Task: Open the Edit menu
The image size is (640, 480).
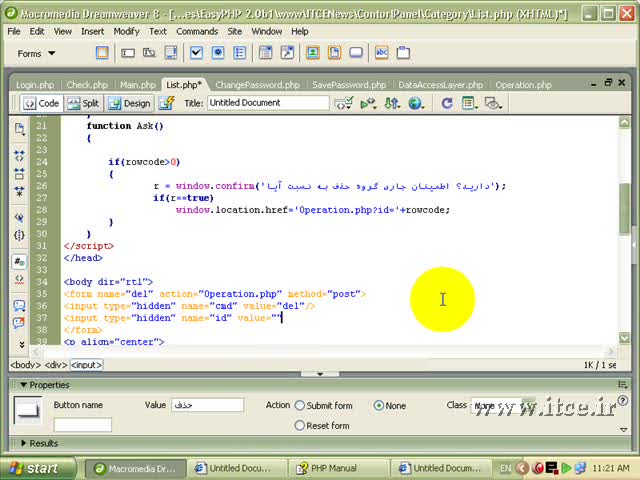Action: coord(37,31)
